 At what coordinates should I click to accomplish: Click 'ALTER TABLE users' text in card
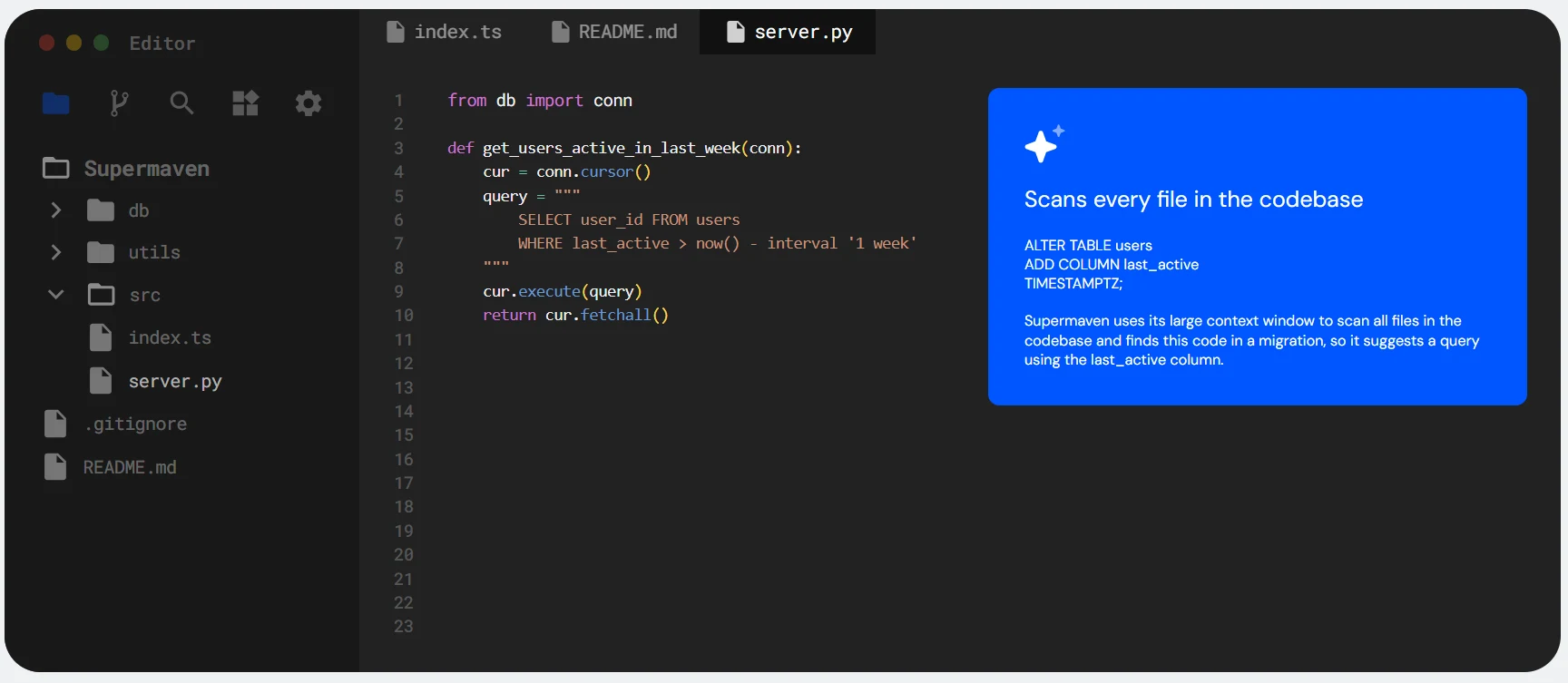(1088, 245)
